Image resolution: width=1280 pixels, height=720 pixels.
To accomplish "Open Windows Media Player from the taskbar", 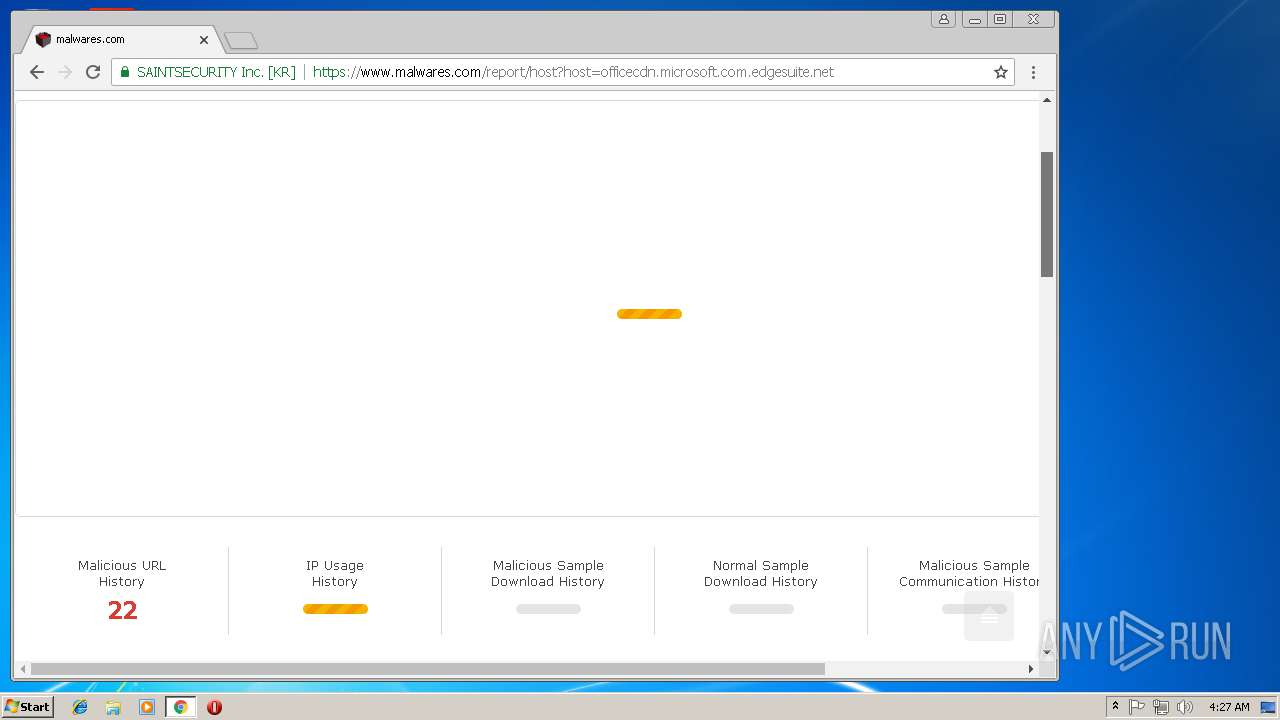I will point(147,707).
